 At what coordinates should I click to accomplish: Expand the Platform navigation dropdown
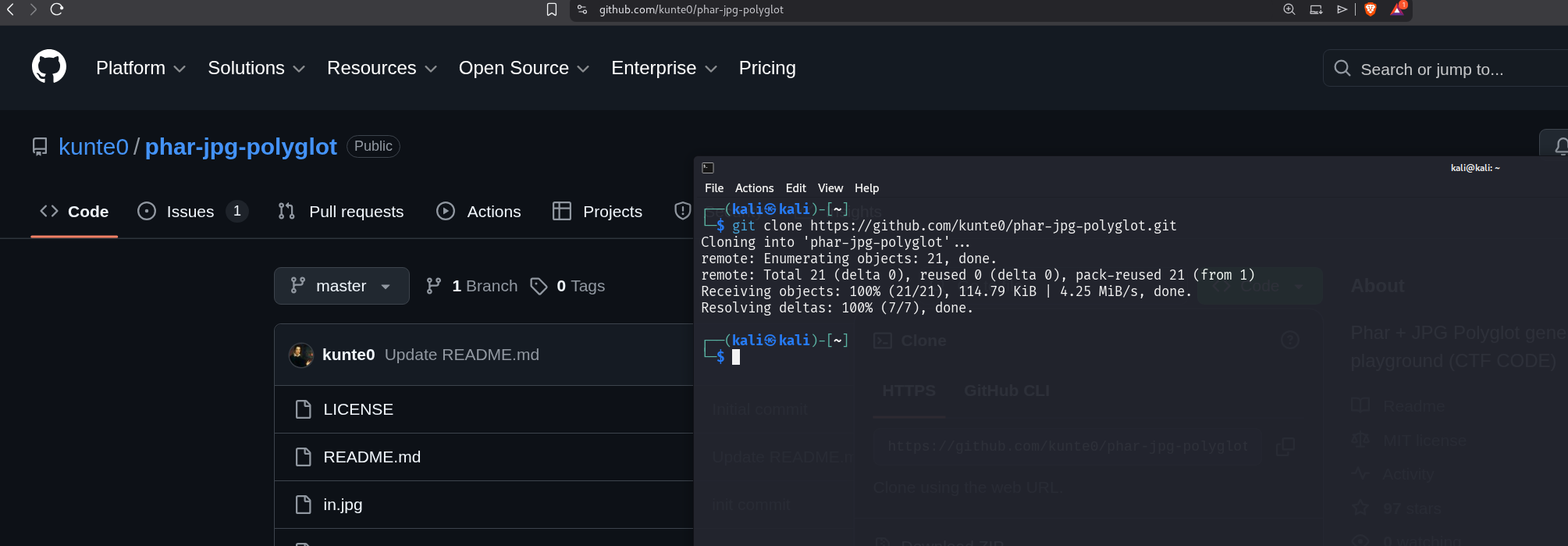pos(140,69)
